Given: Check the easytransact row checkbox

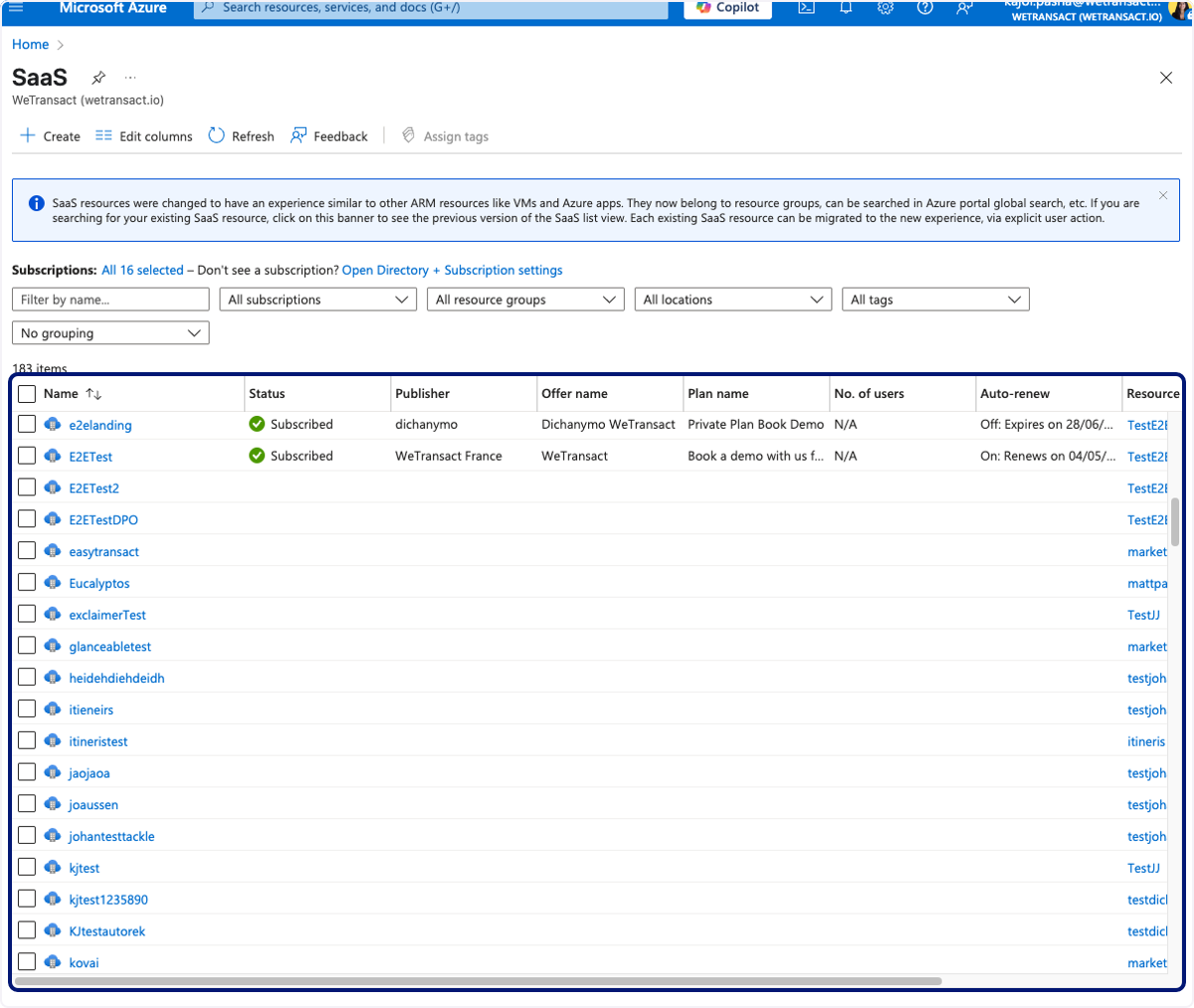Looking at the screenshot, I should [x=27, y=550].
